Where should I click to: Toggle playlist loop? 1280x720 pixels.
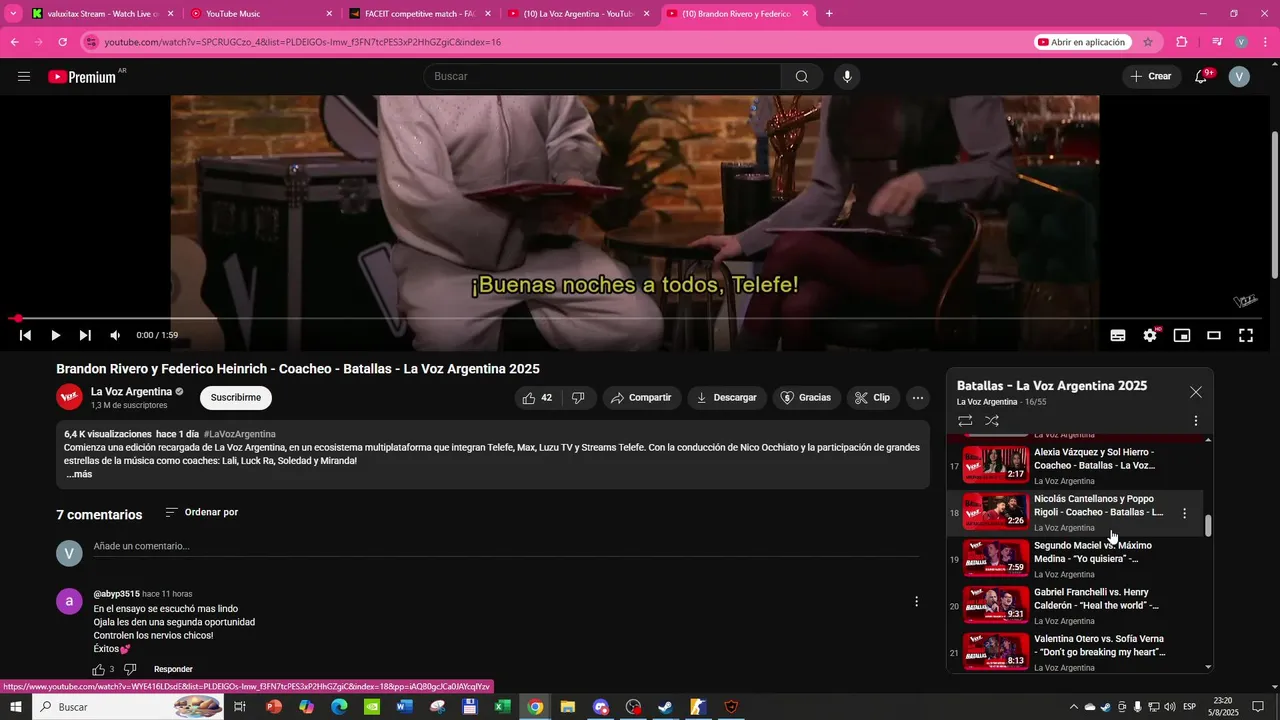pyautogui.click(x=965, y=421)
